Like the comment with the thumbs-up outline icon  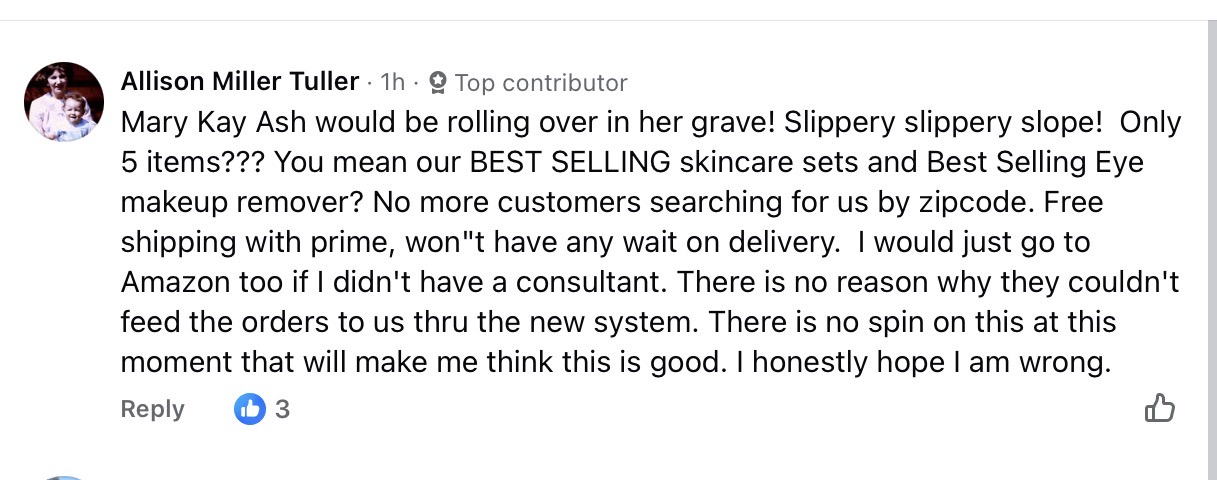coord(1159,408)
